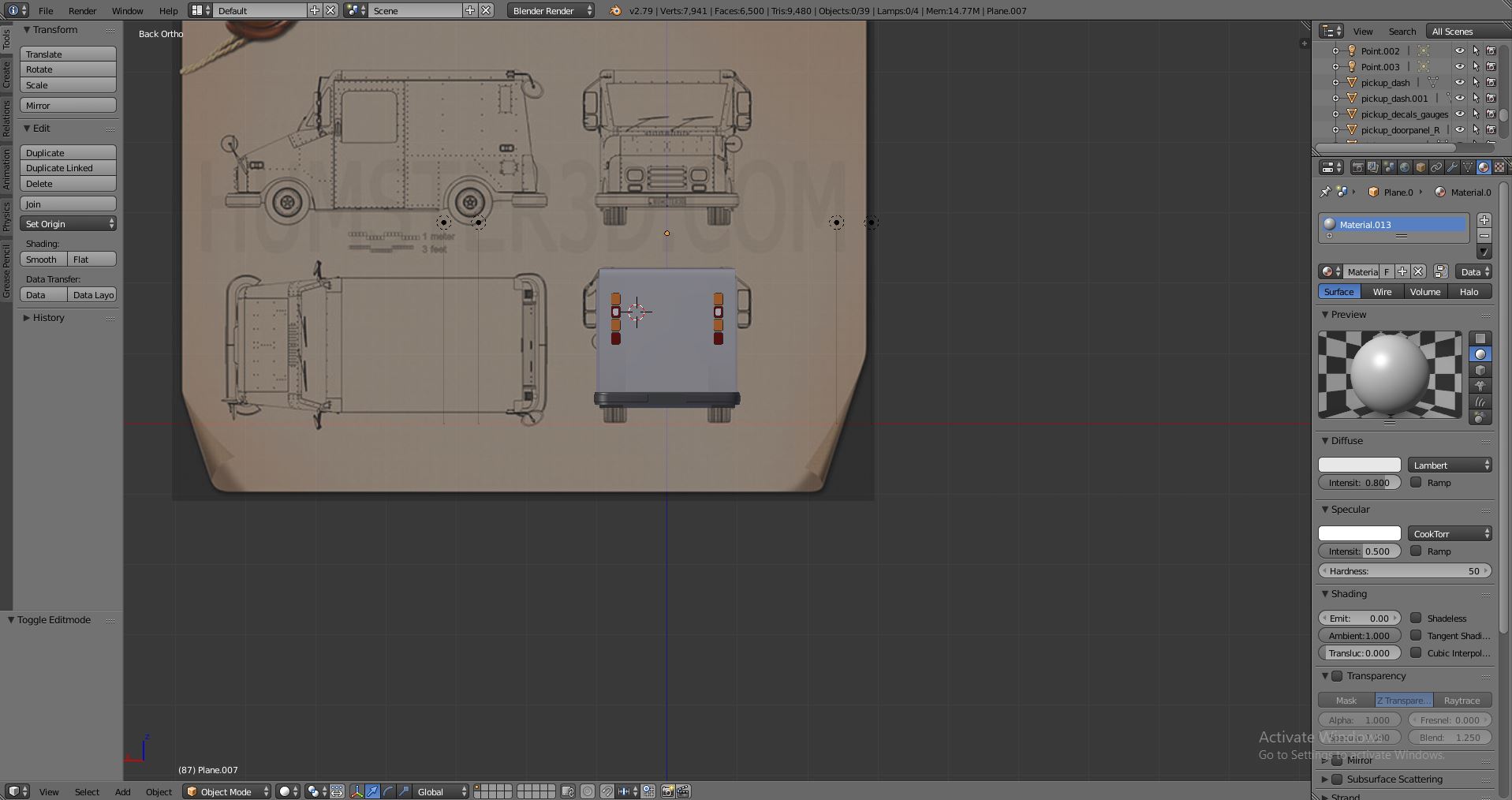Image resolution: width=1512 pixels, height=800 pixels.
Task: Click the Translate button
Action: (69, 54)
